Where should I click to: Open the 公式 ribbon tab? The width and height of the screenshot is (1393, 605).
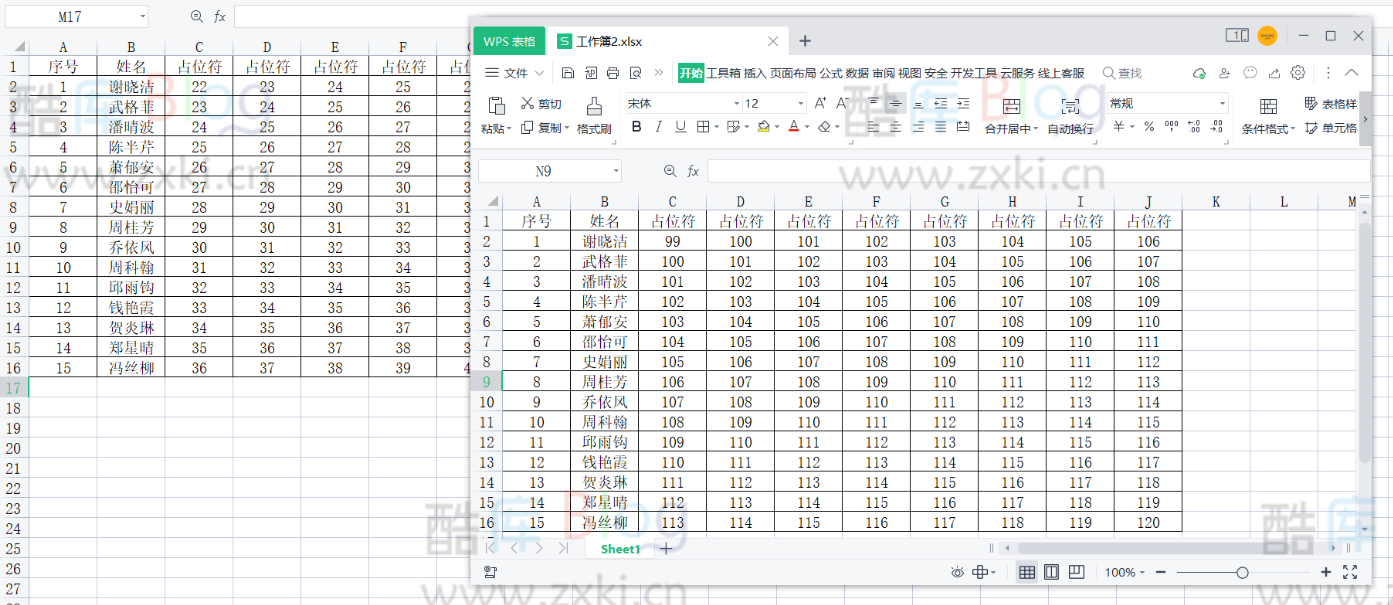pos(831,73)
